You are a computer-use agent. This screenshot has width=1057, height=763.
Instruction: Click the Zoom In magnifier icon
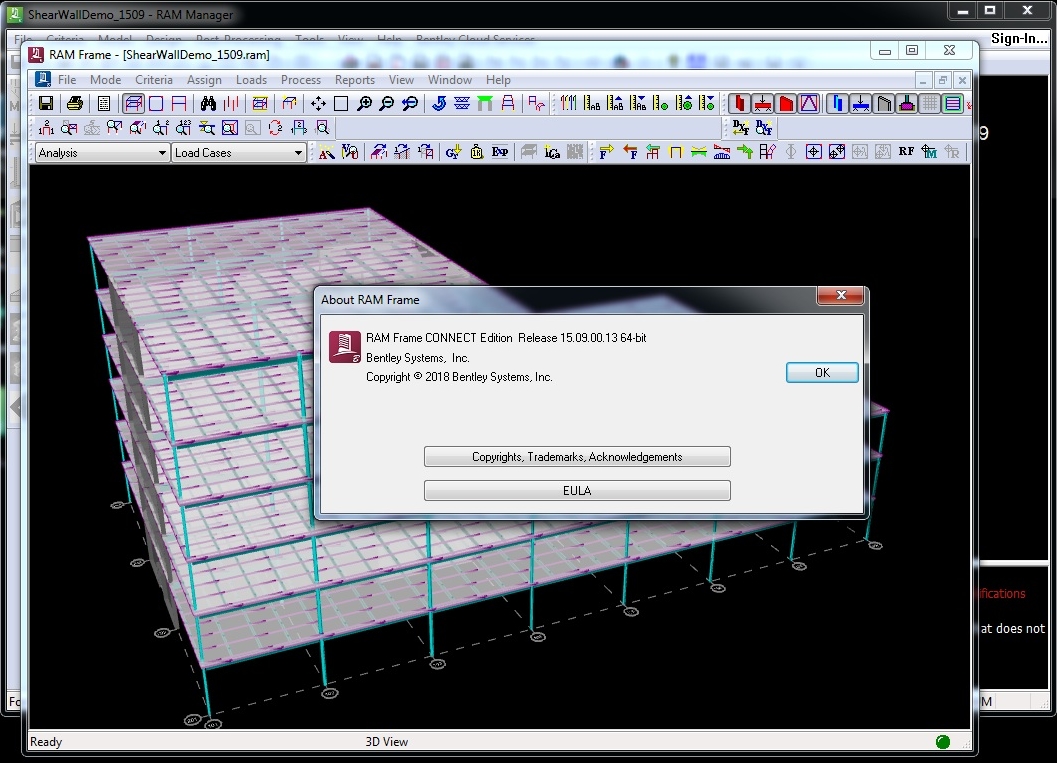pos(364,103)
